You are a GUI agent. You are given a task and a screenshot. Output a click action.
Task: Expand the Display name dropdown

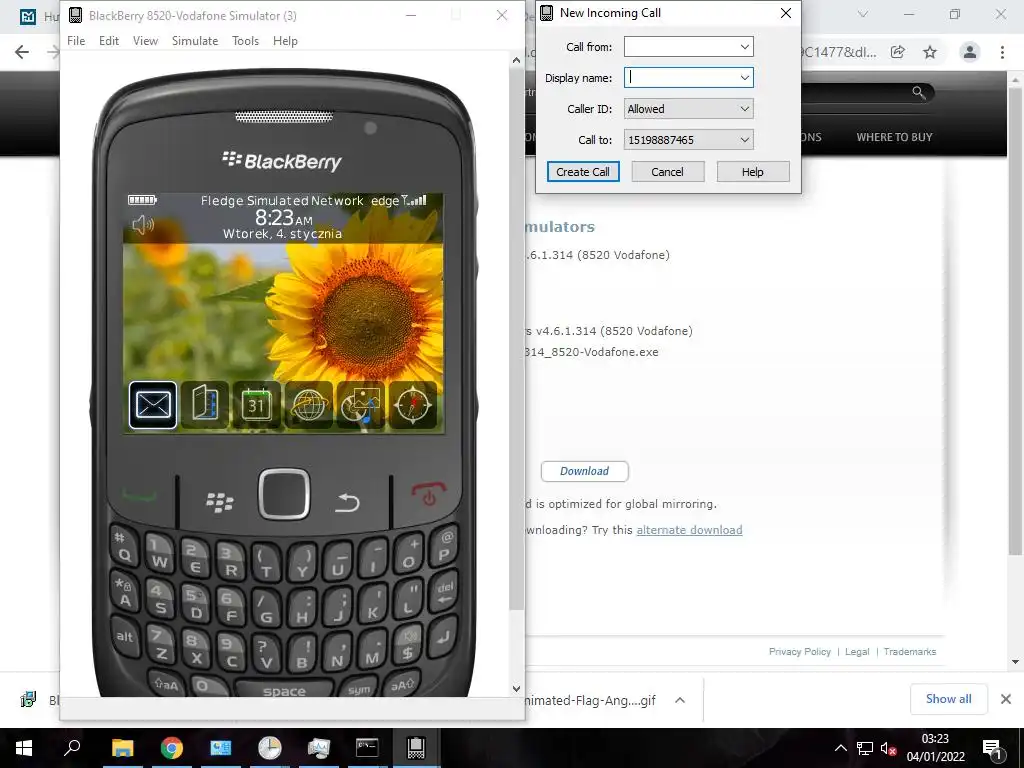[744, 78]
